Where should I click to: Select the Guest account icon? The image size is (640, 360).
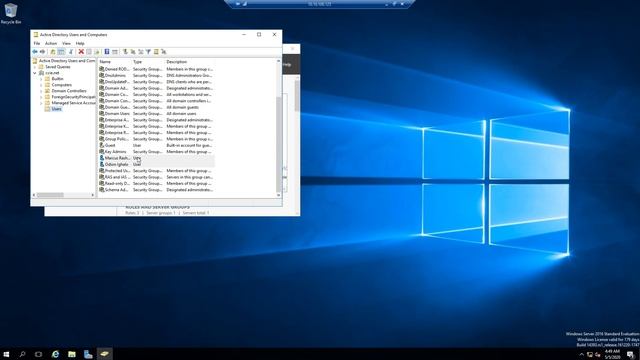102,145
